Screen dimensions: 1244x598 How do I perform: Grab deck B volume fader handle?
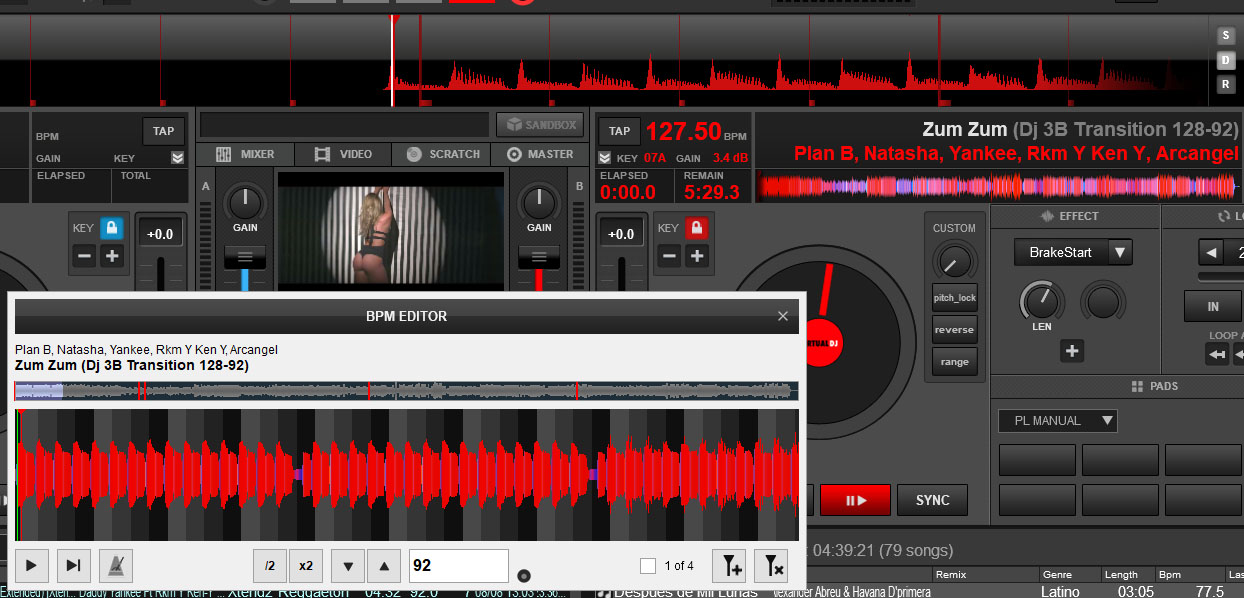[539, 256]
